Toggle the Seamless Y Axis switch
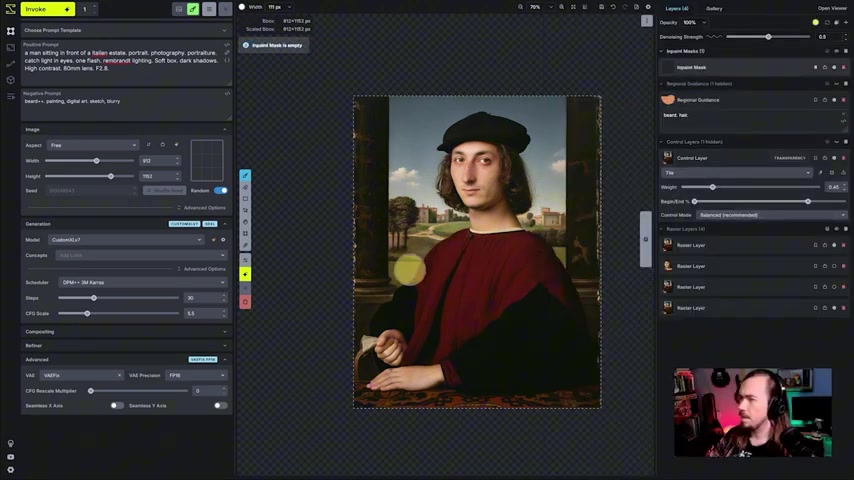Viewport: 854px width, 480px height. coord(221,405)
